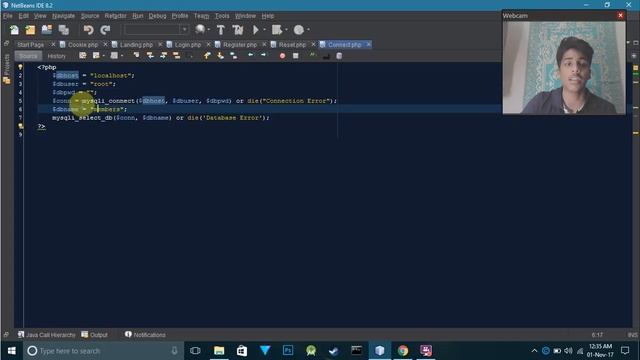This screenshot has width=640, height=360.
Task: Run the project with the play icon
Action: (x=256, y=30)
